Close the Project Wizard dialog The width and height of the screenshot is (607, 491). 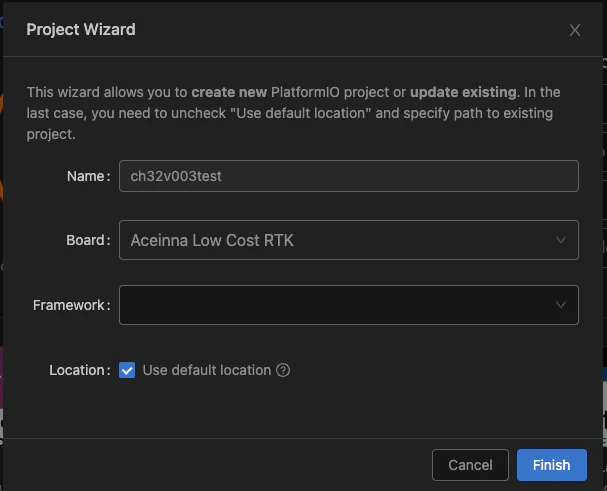574,30
